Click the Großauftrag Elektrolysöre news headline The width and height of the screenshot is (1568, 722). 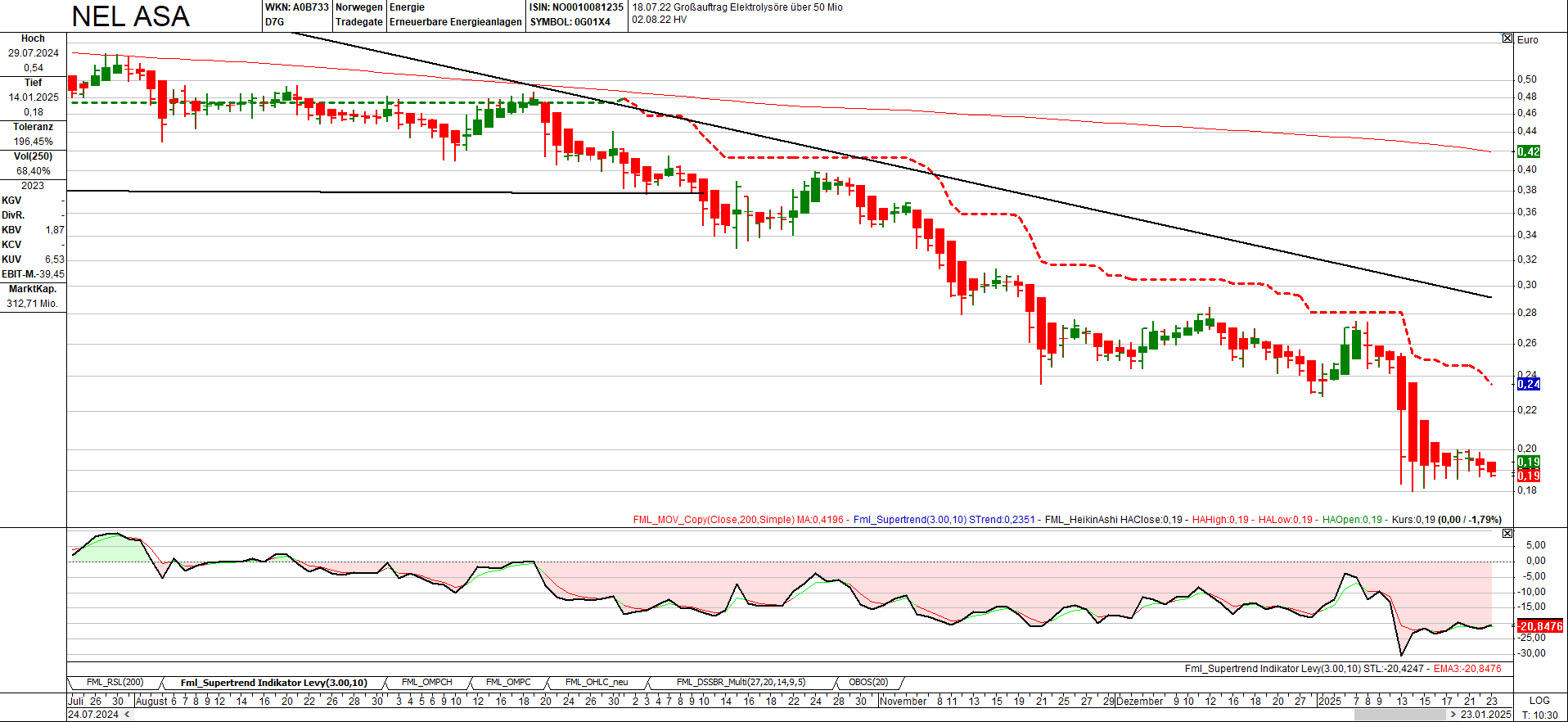(737, 7)
